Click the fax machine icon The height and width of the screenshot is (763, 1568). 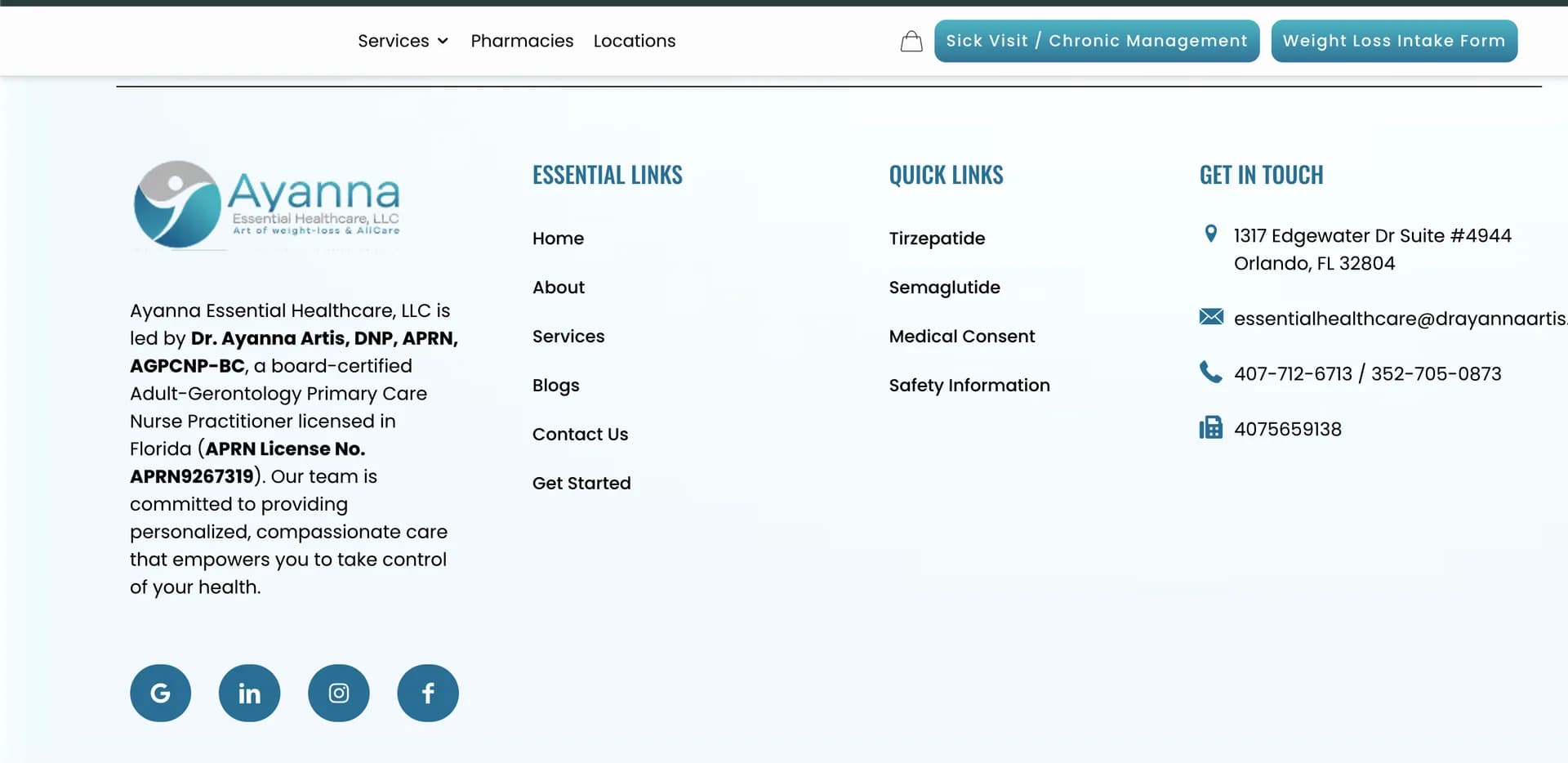coord(1211,427)
